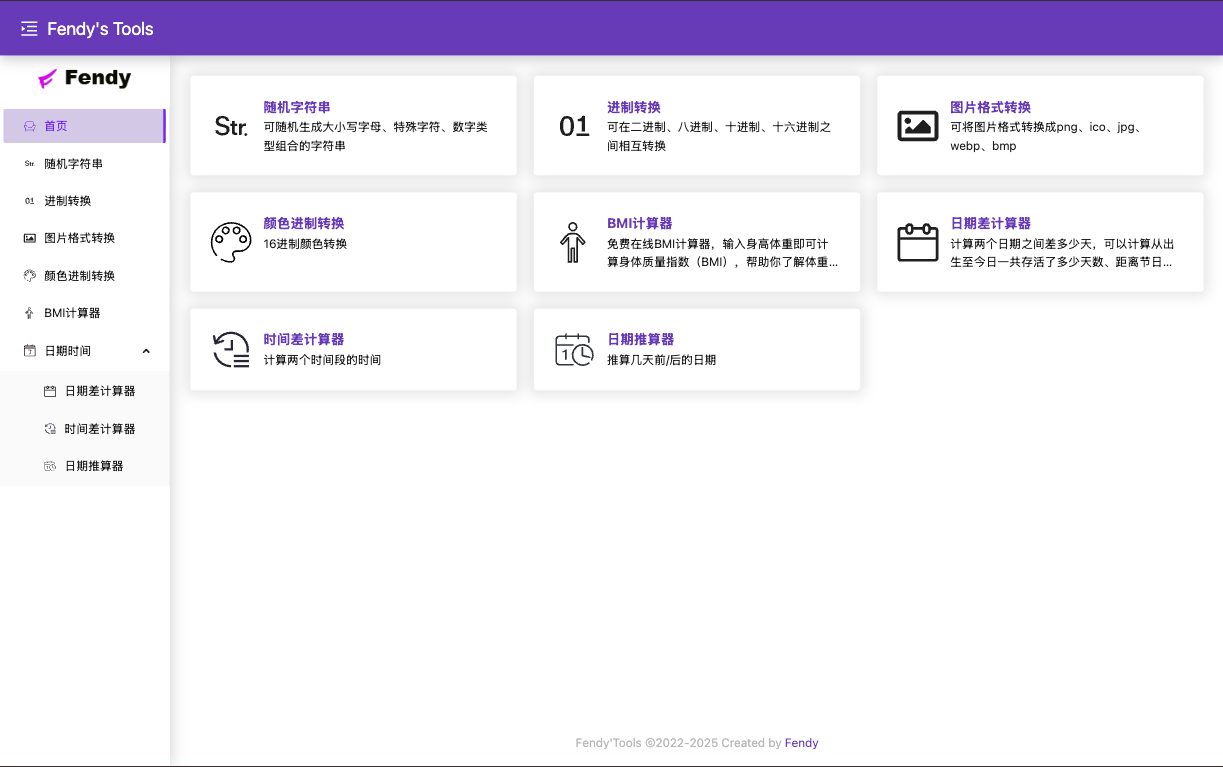
Task: Toggle the sidebar menu collapse icon
Action: pos(29,29)
